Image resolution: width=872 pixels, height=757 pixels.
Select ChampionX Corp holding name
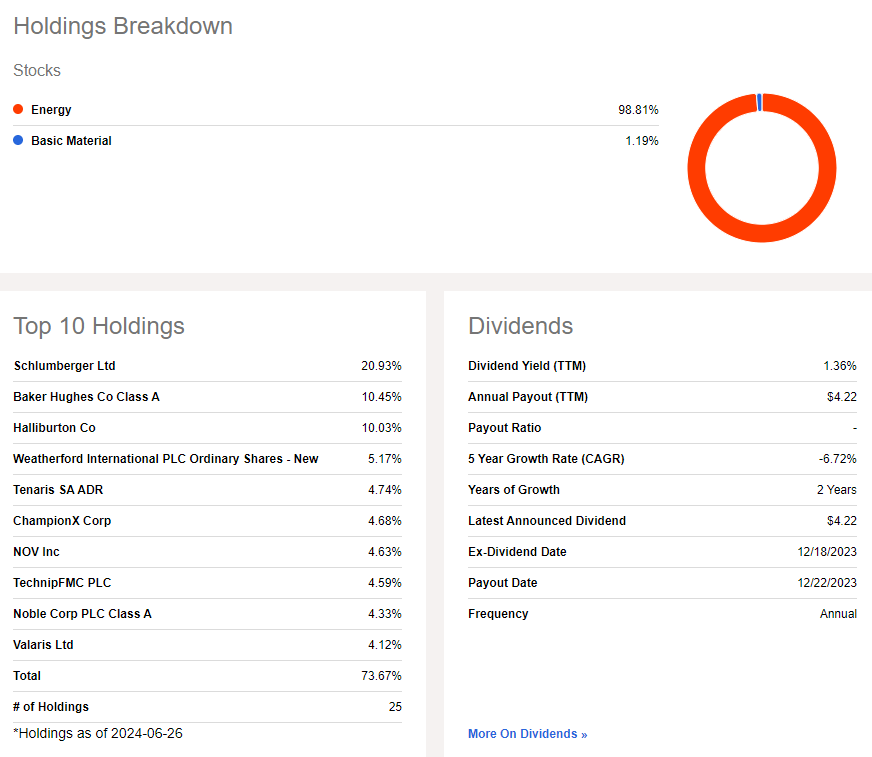(62, 521)
